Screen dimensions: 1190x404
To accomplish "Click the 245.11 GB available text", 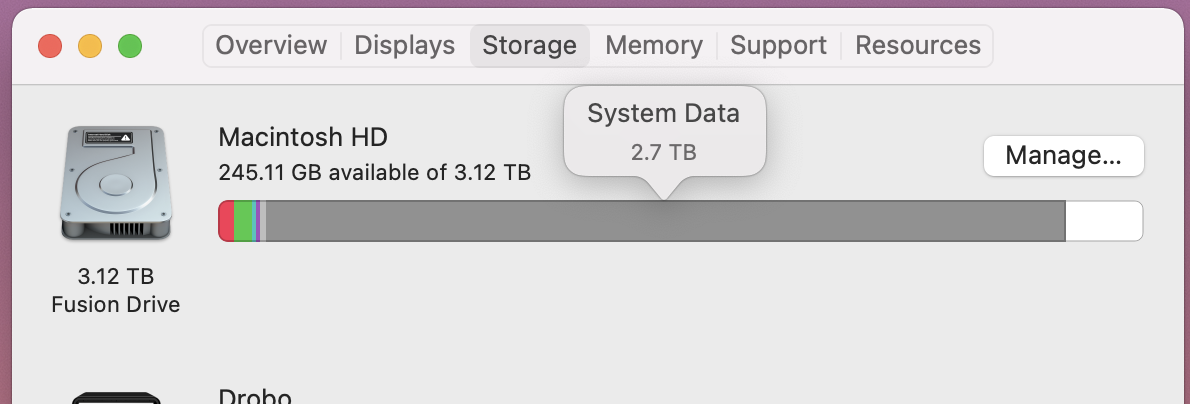I will pos(374,172).
